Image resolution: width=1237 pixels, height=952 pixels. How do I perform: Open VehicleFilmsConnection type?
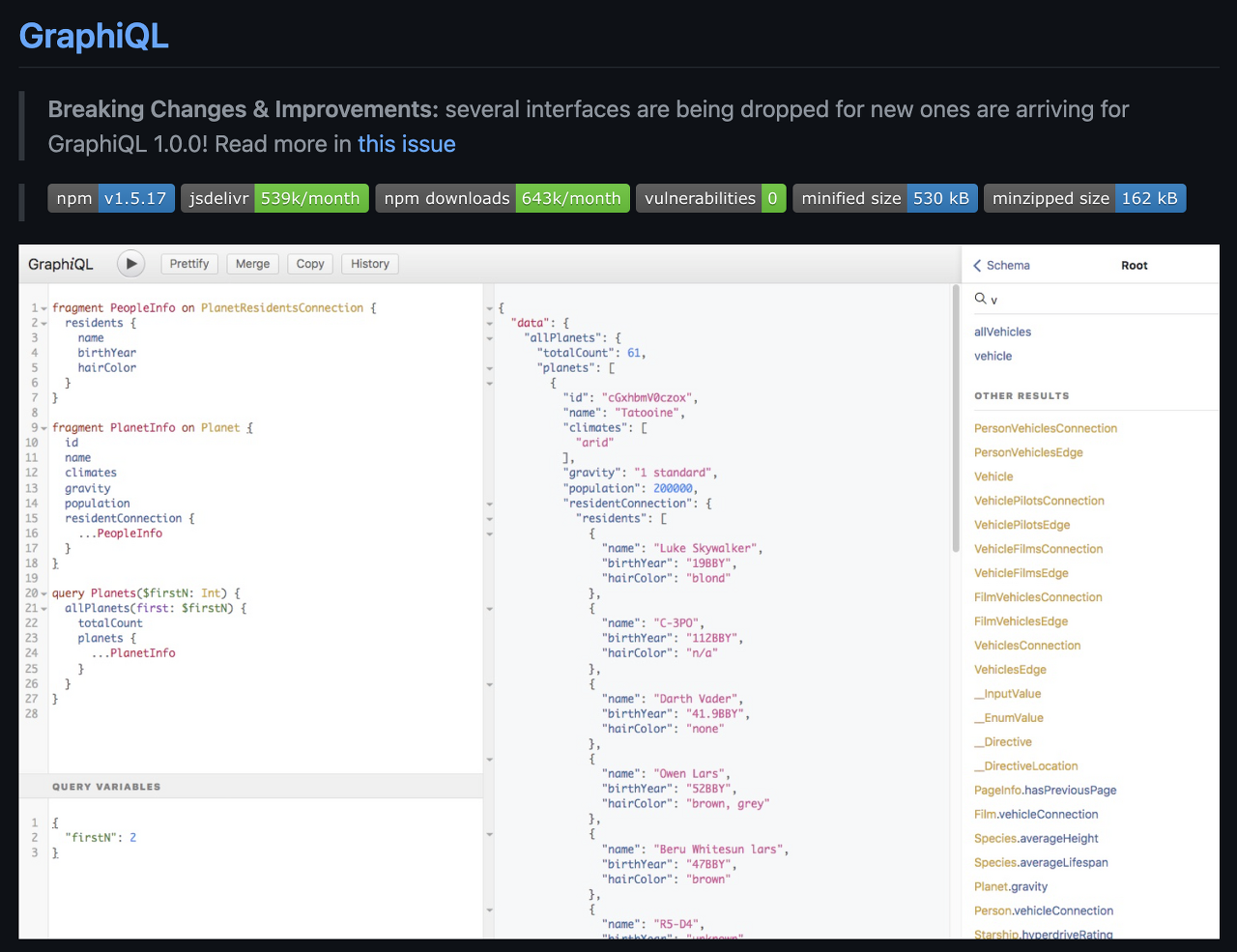pyautogui.click(x=1038, y=549)
